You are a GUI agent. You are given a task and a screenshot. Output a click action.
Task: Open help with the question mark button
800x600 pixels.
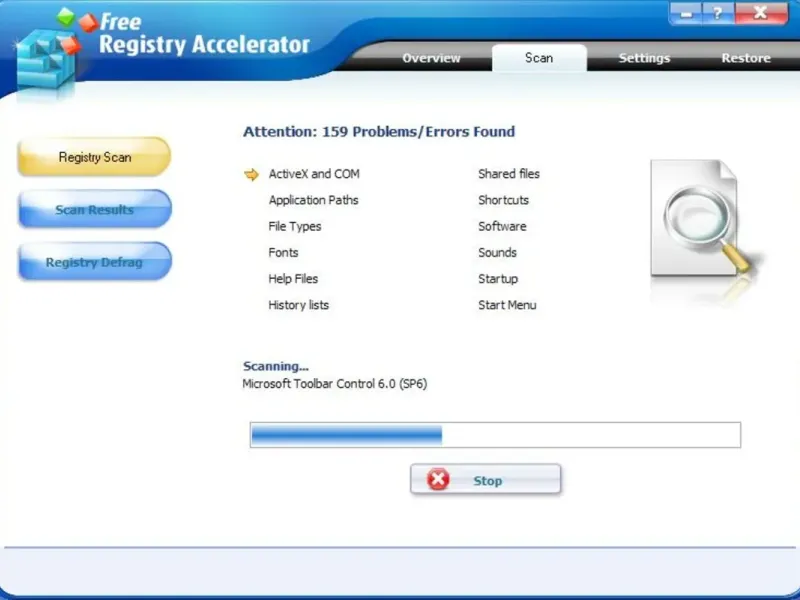(x=718, y=13)
